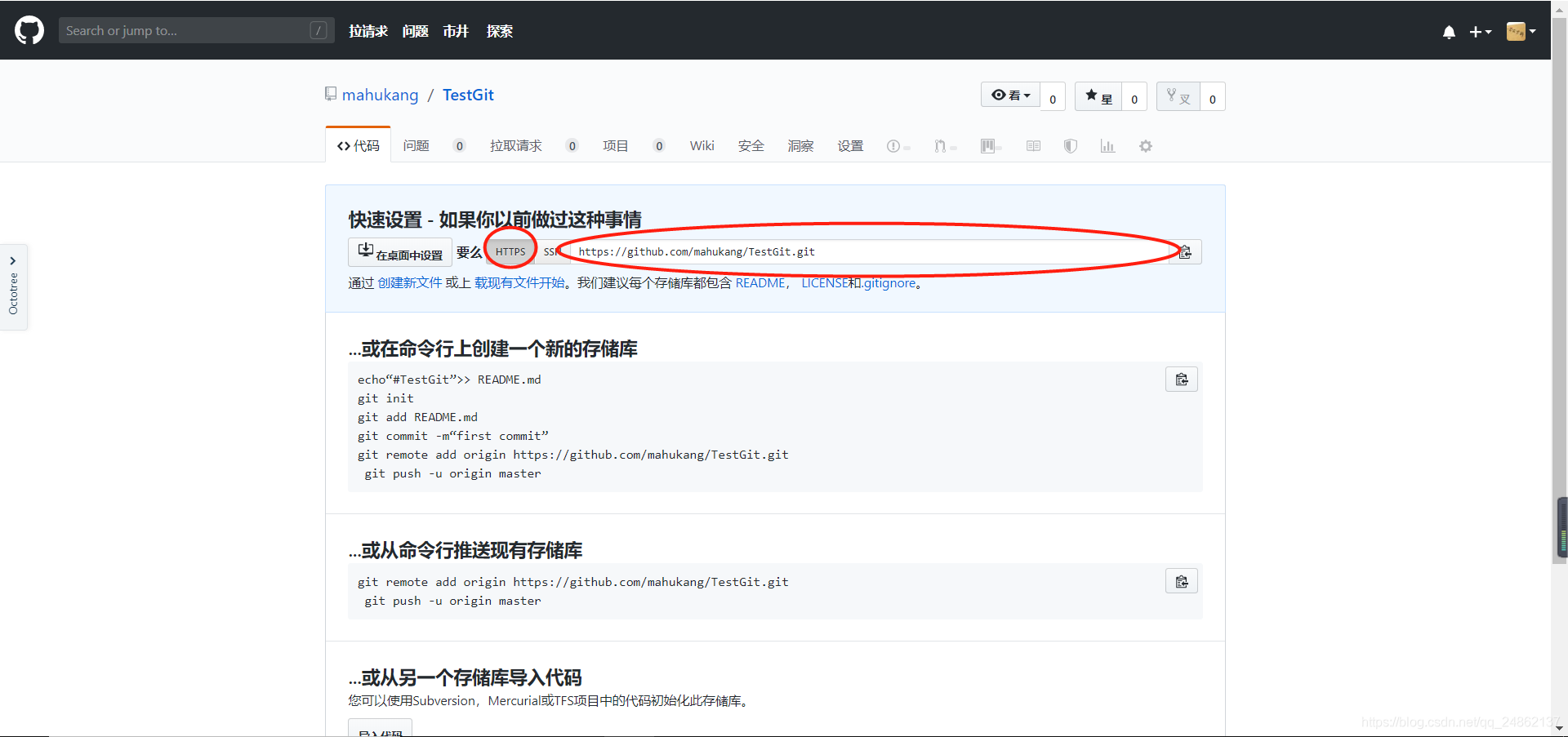This screenshot has width=1568, height=737.
Task: Copy the new-repository commands
Action: click(x=1182, y=380)
